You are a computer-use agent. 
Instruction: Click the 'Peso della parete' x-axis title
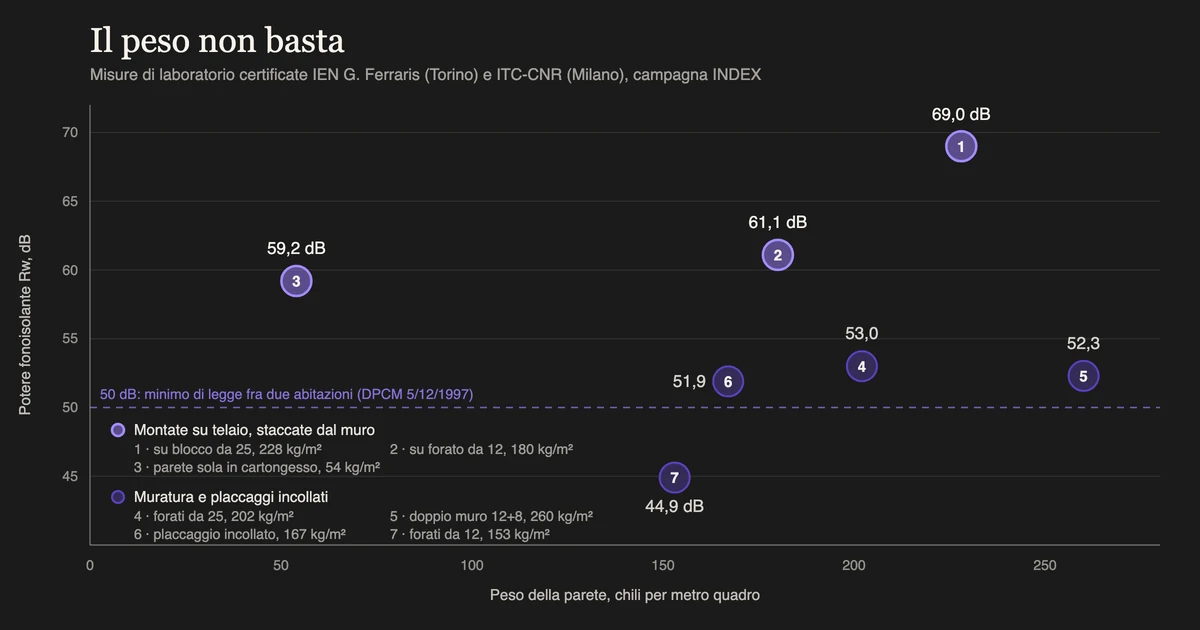tap(625, 595)
